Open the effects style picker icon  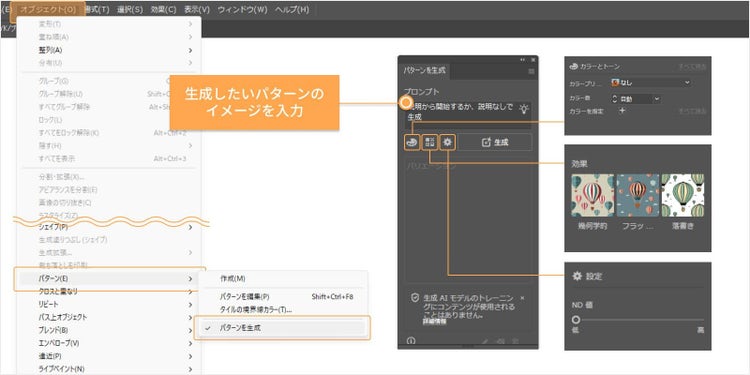[430, 142]
